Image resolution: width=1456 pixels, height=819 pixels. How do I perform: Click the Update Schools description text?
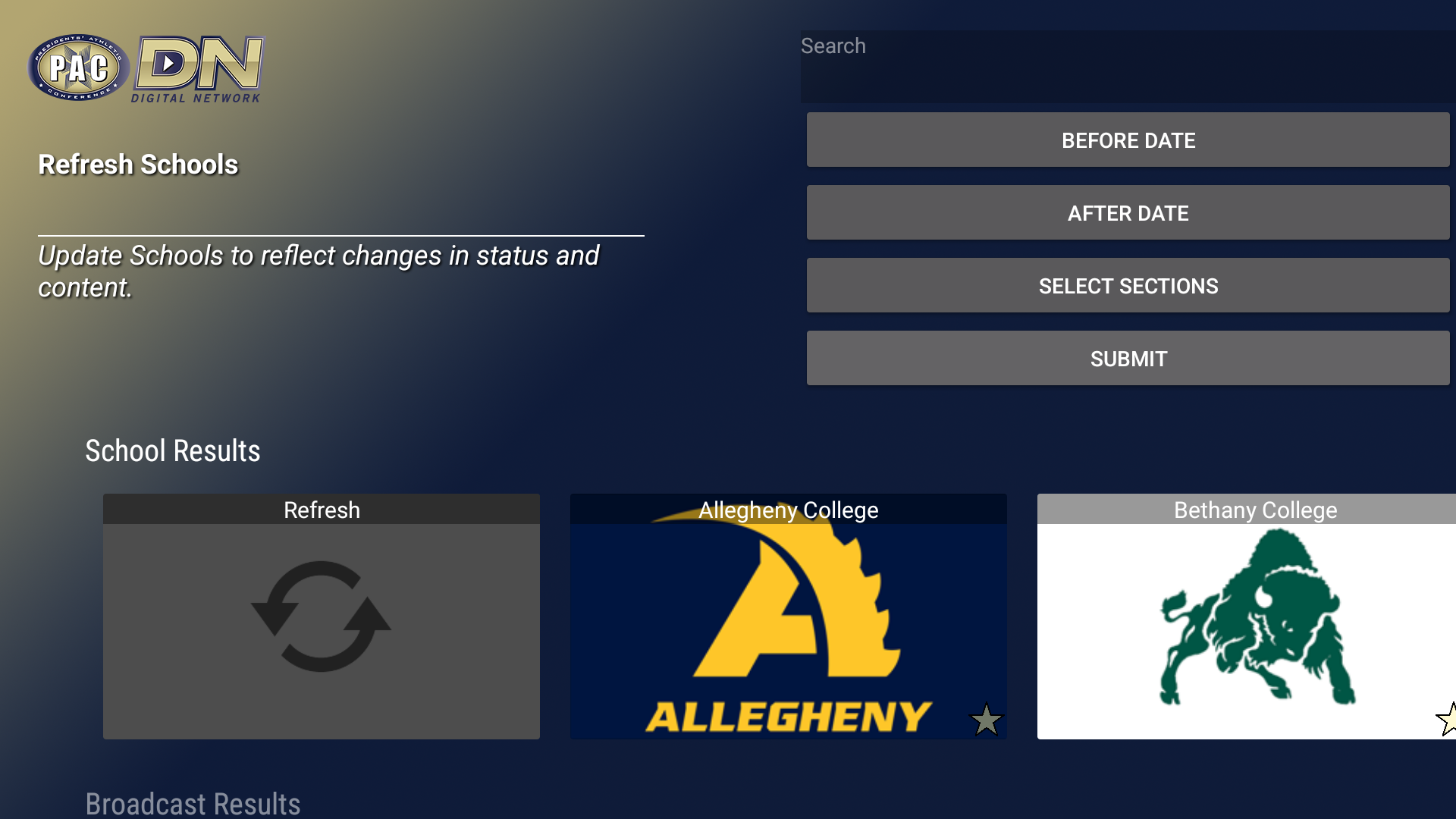pos(318,271)
